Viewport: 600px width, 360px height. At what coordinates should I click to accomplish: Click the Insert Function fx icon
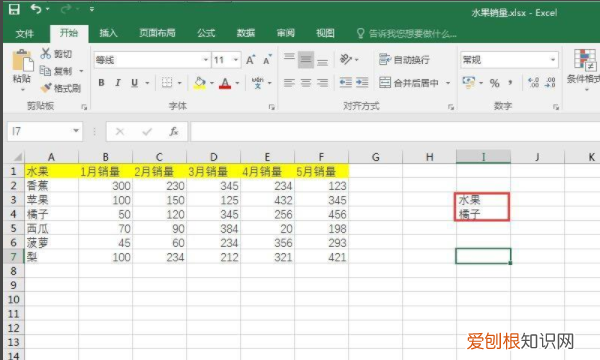(173, 131)
